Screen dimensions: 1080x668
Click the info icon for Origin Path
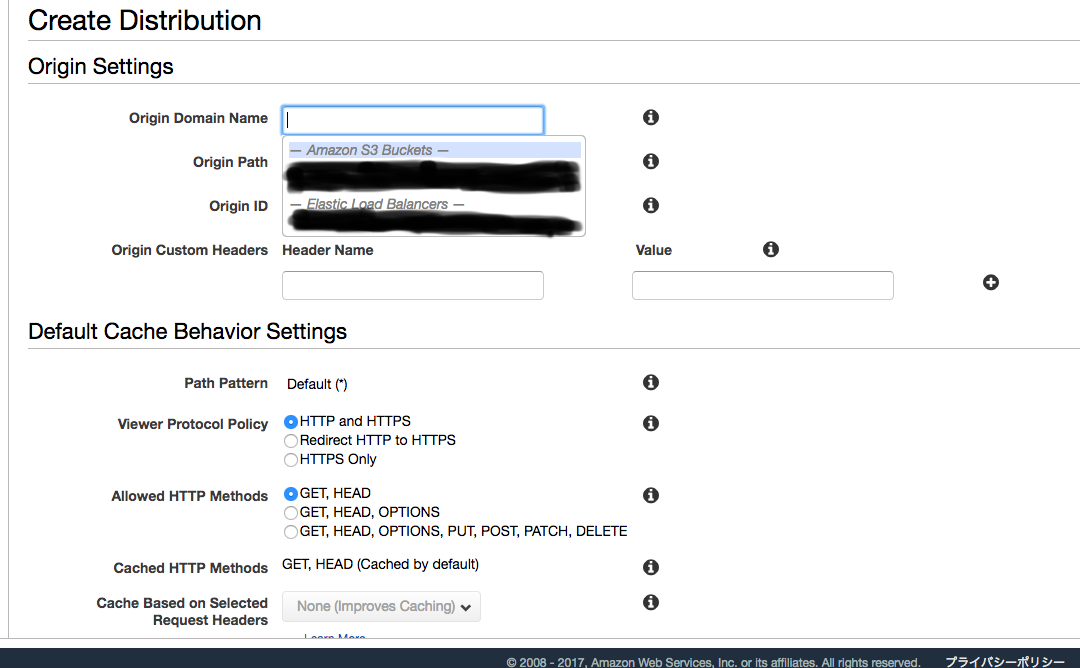pyautogui.click(x=651, y=161)
